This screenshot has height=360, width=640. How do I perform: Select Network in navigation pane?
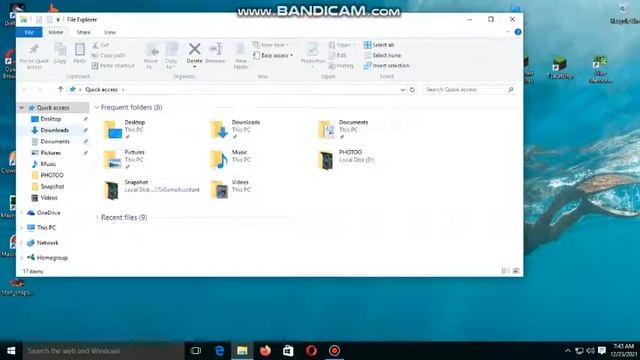pos(47,242)
